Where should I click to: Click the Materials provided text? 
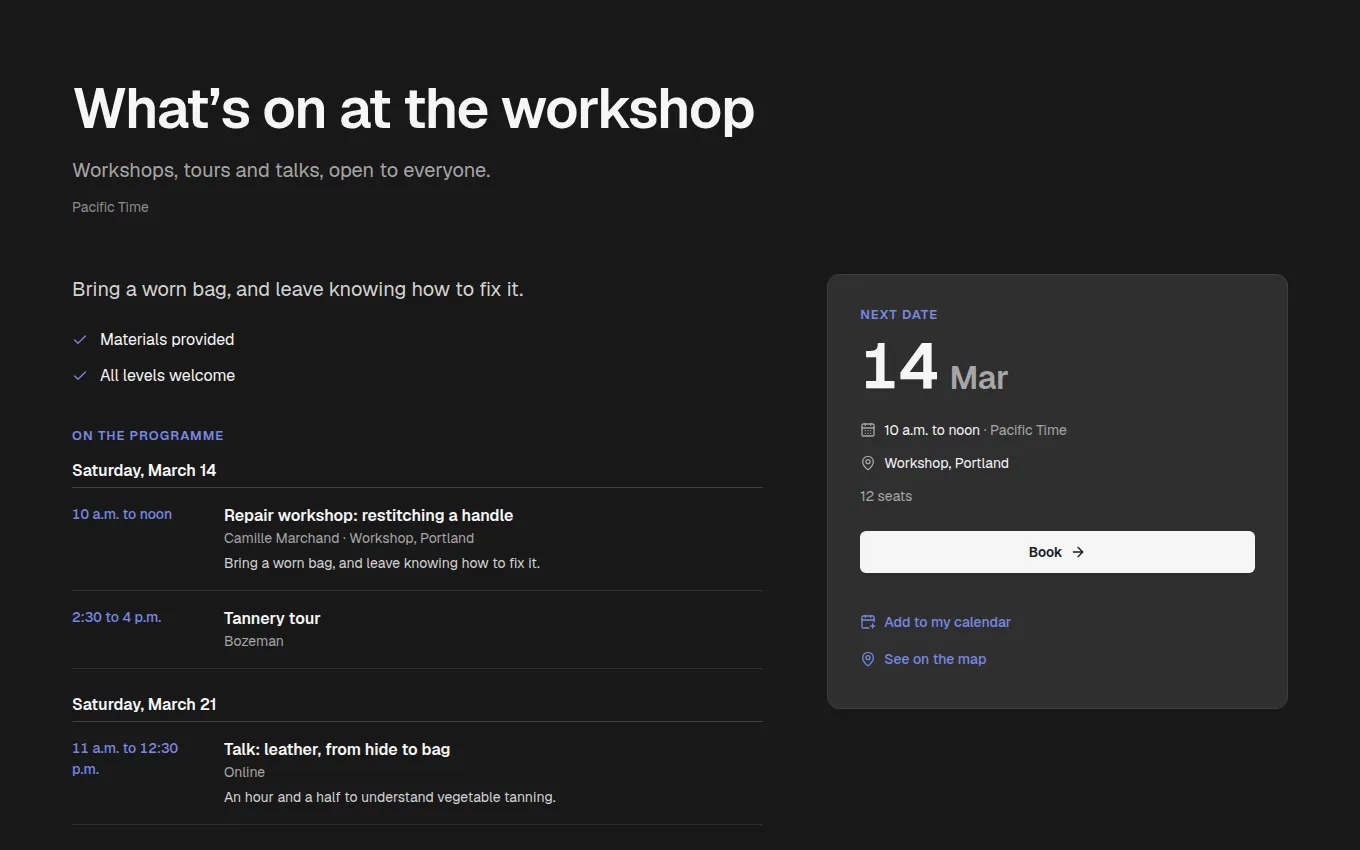click(167, 340)
